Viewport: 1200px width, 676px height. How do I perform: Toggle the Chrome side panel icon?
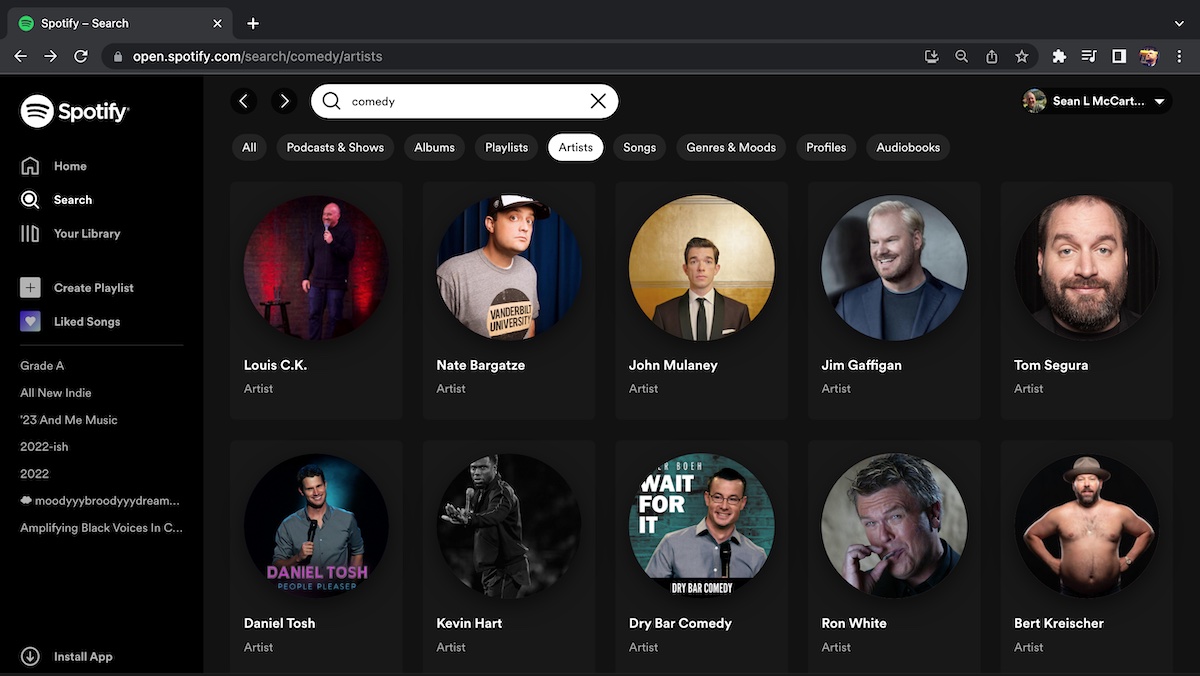pos(1119,57)
